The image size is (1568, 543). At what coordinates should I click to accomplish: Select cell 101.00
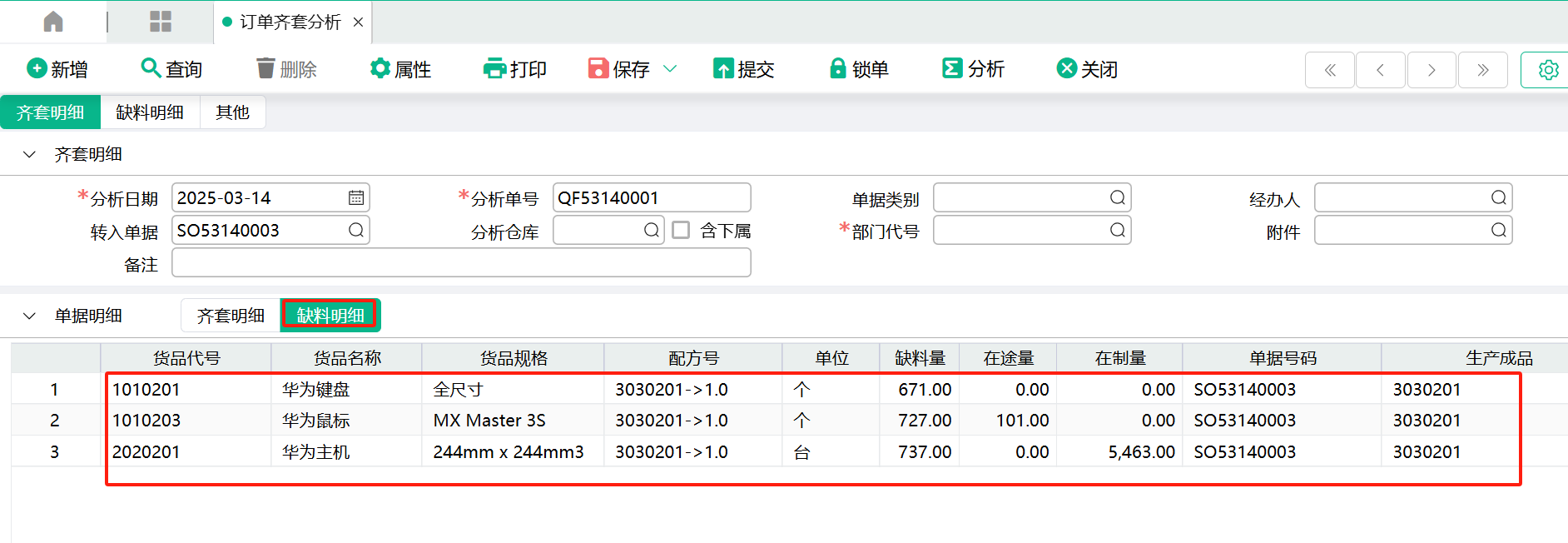(1008, 421)
